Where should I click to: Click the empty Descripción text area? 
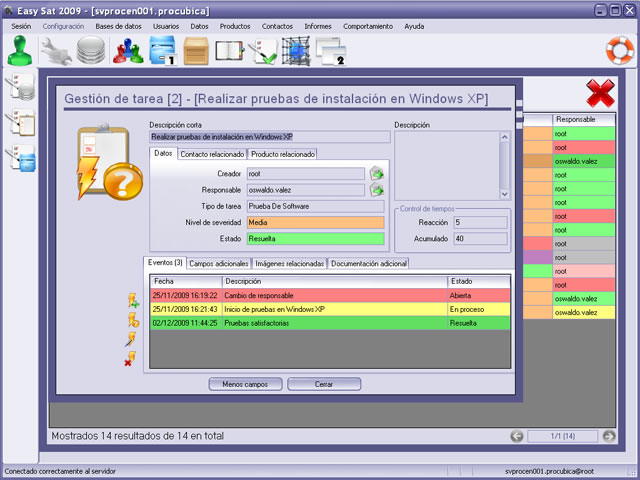(x=447, y=166)
